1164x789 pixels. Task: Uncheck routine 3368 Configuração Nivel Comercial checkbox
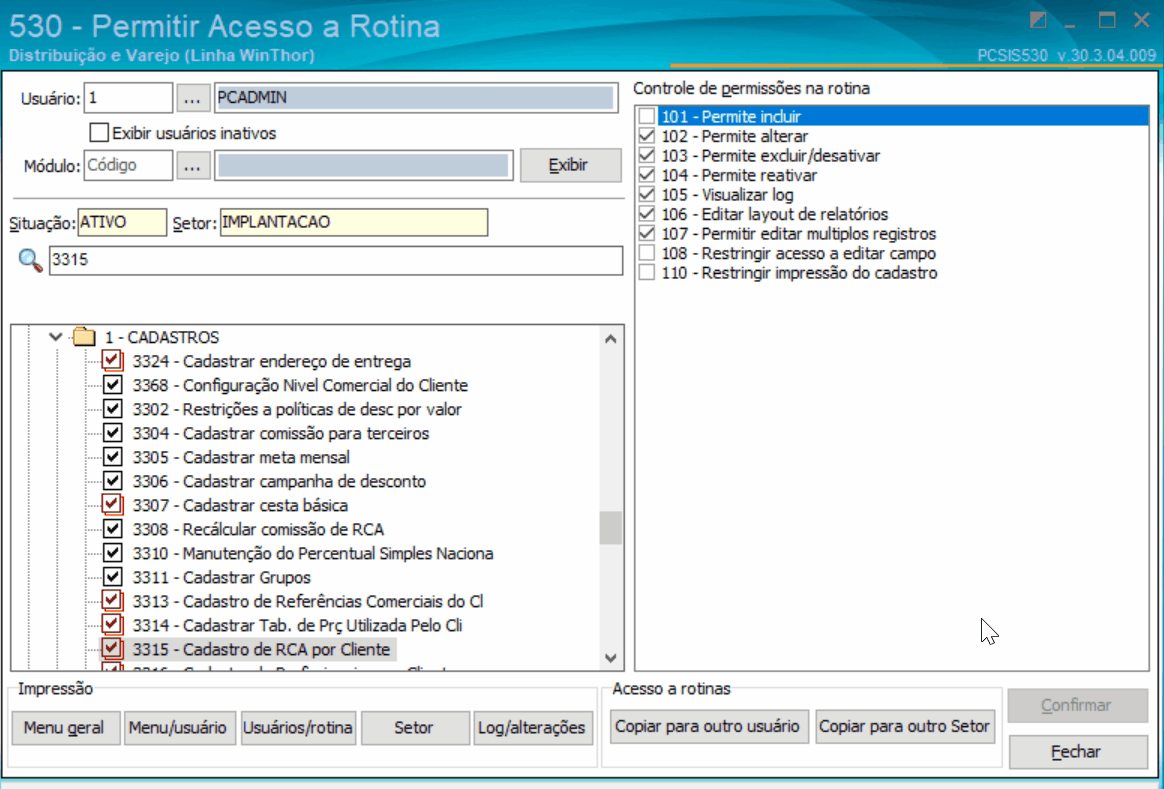(112, 385)
